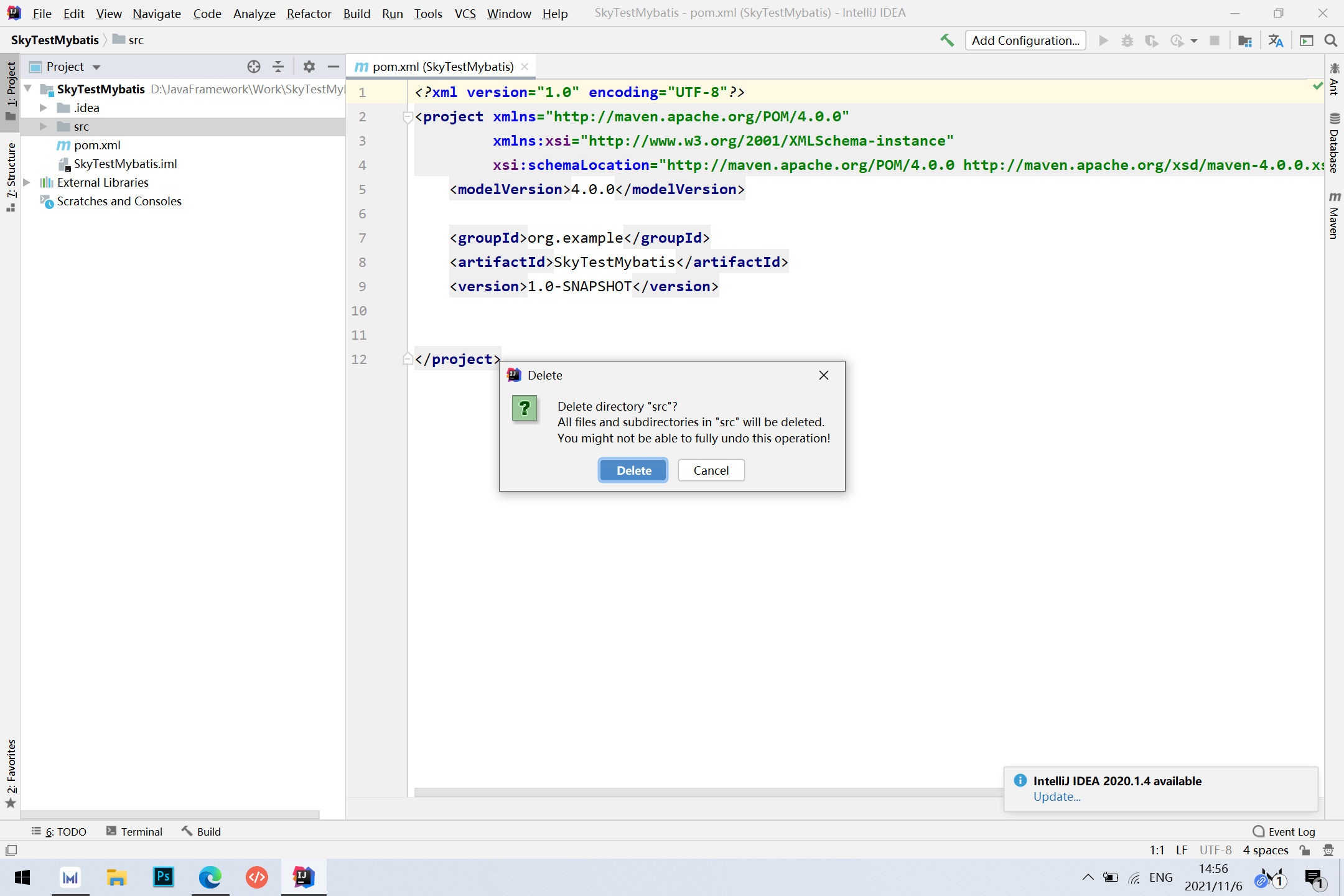
Task: Open the Project panel settings gear
Action: click(x=309, y=67)
